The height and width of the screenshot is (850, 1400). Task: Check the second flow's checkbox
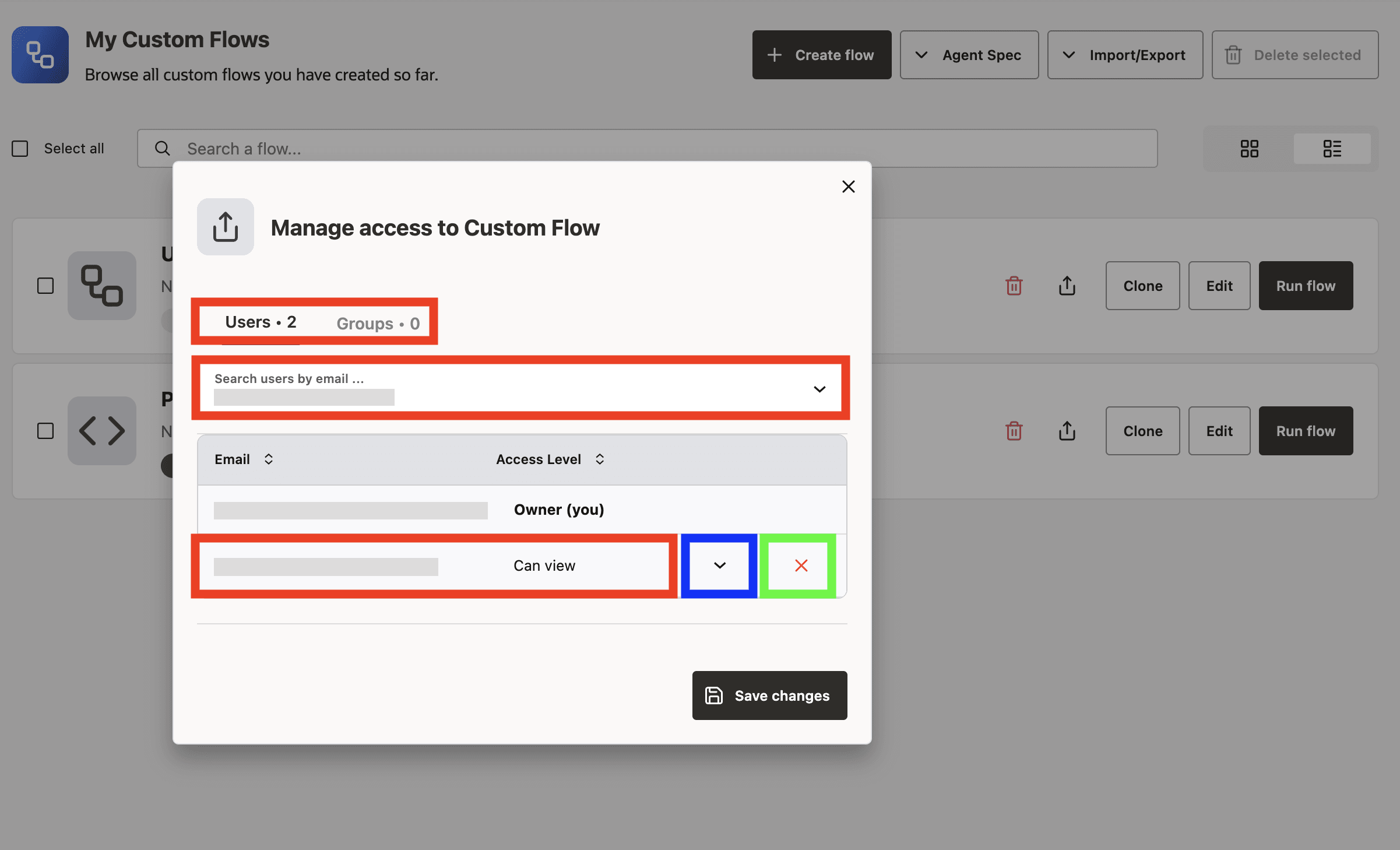[45, 431]
